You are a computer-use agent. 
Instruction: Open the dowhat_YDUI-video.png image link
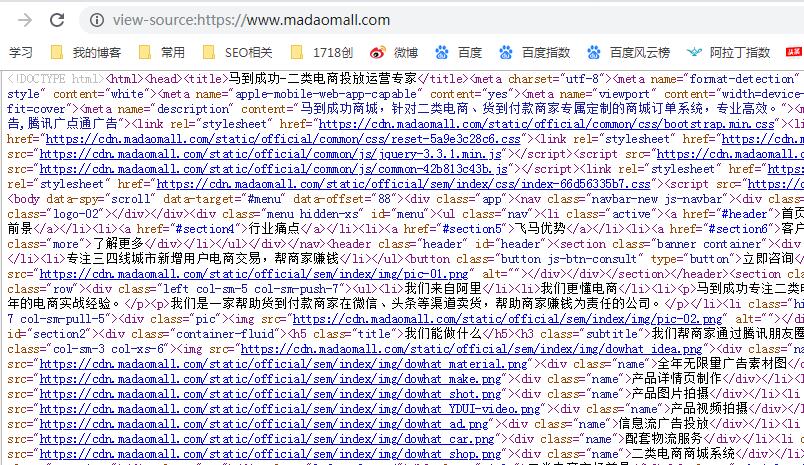click(290, 409)
